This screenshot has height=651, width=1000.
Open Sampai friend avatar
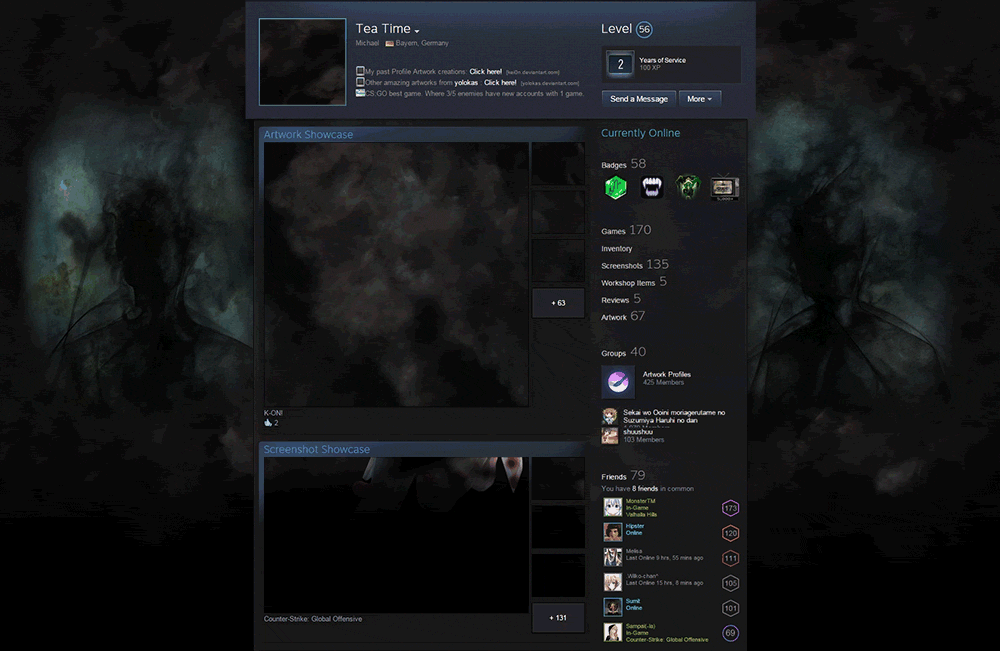point(613,632)
